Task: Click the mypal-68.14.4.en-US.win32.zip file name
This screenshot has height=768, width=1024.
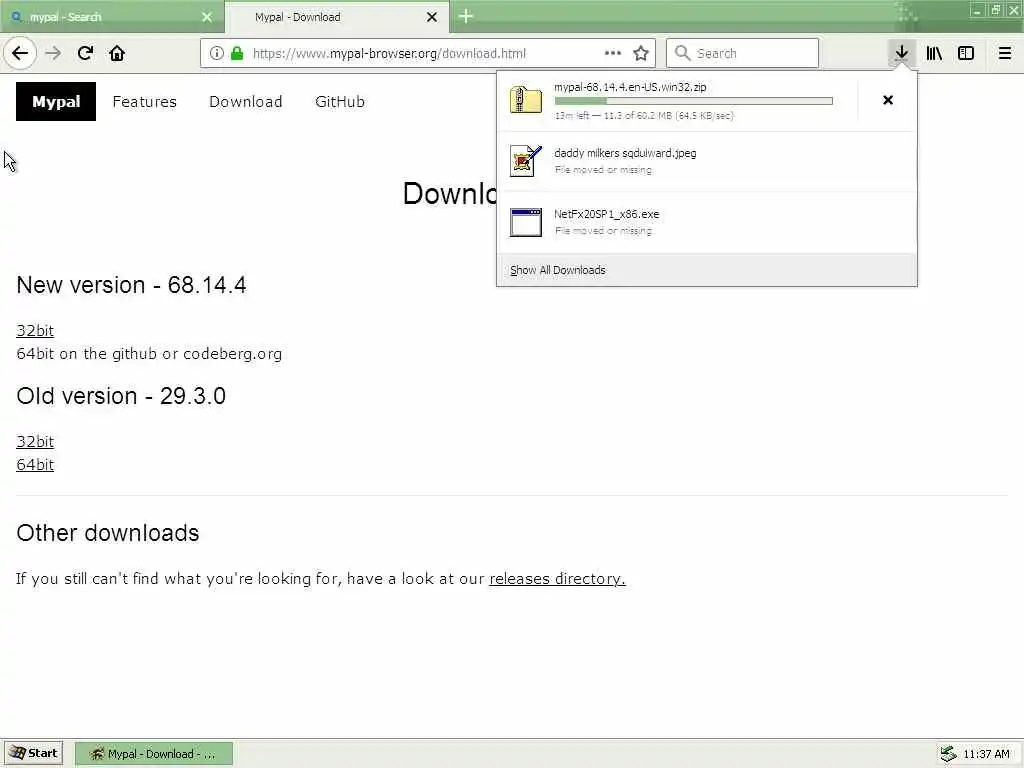Action: coord(630,87)
